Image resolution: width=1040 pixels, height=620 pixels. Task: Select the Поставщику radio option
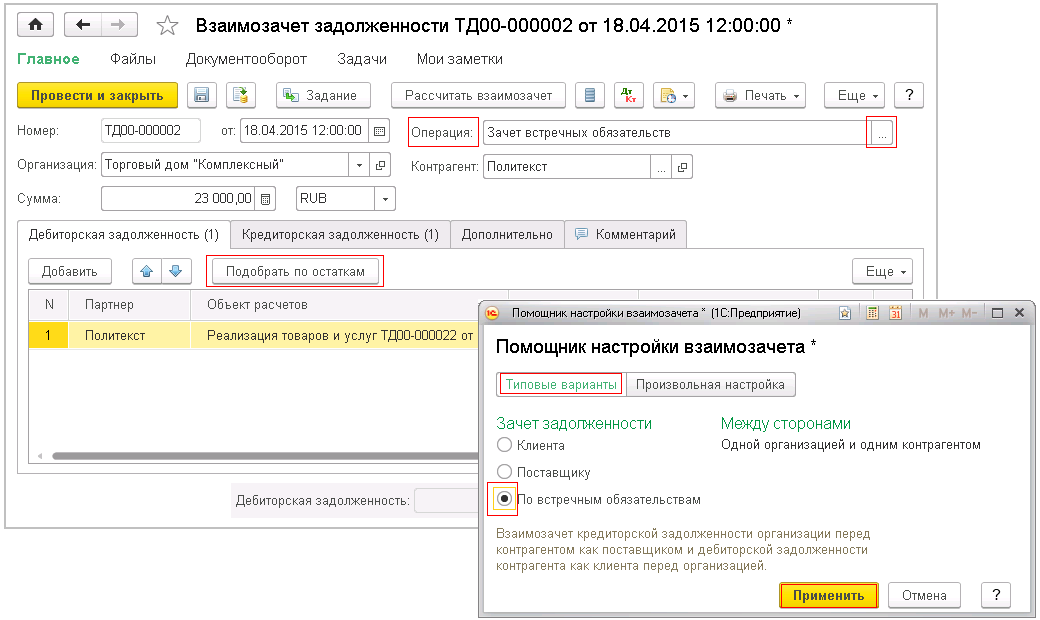pos(505,472)
